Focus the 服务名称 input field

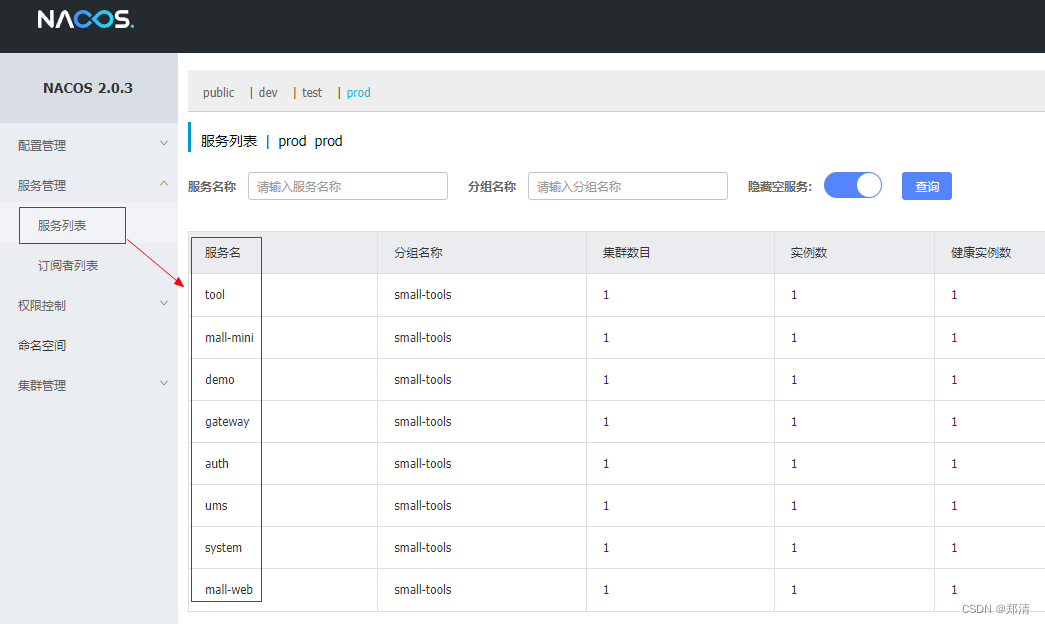point(348,186)
